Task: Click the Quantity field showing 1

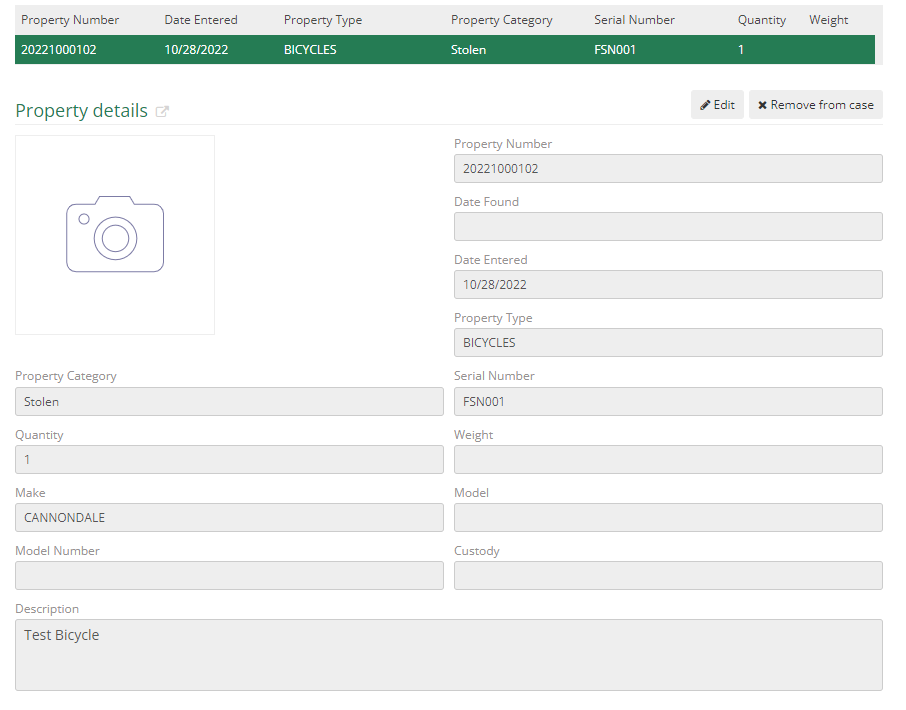Action: 228,459
